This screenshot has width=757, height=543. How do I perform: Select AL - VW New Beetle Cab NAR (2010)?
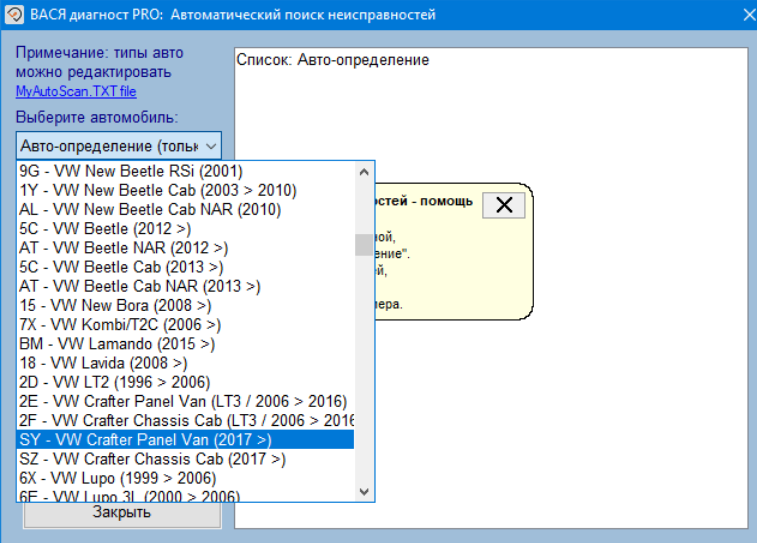click(185, 209)
